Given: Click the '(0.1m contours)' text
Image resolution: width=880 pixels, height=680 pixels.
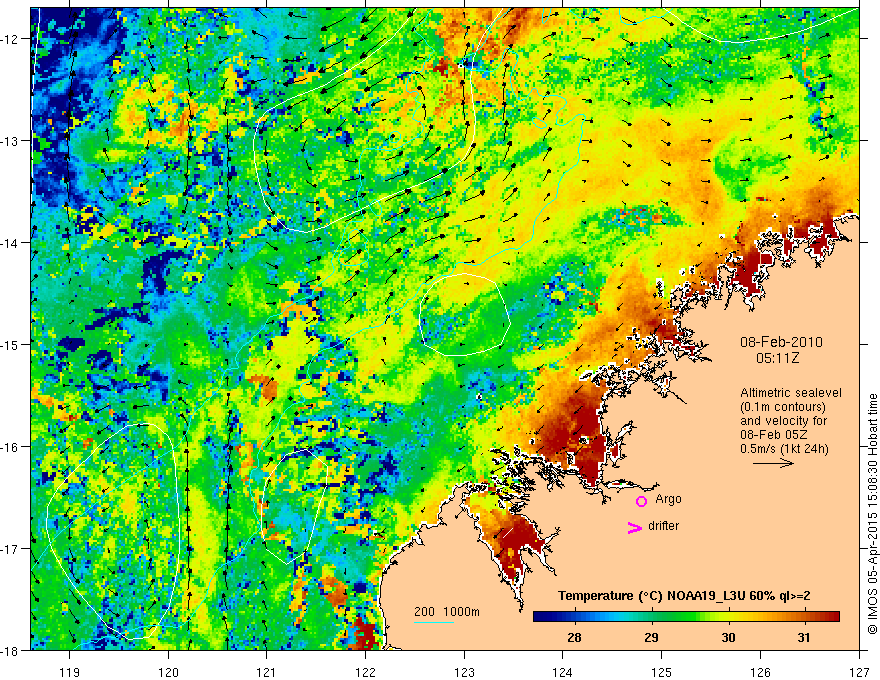Looking at the screenshot, I should coord(783,407).
